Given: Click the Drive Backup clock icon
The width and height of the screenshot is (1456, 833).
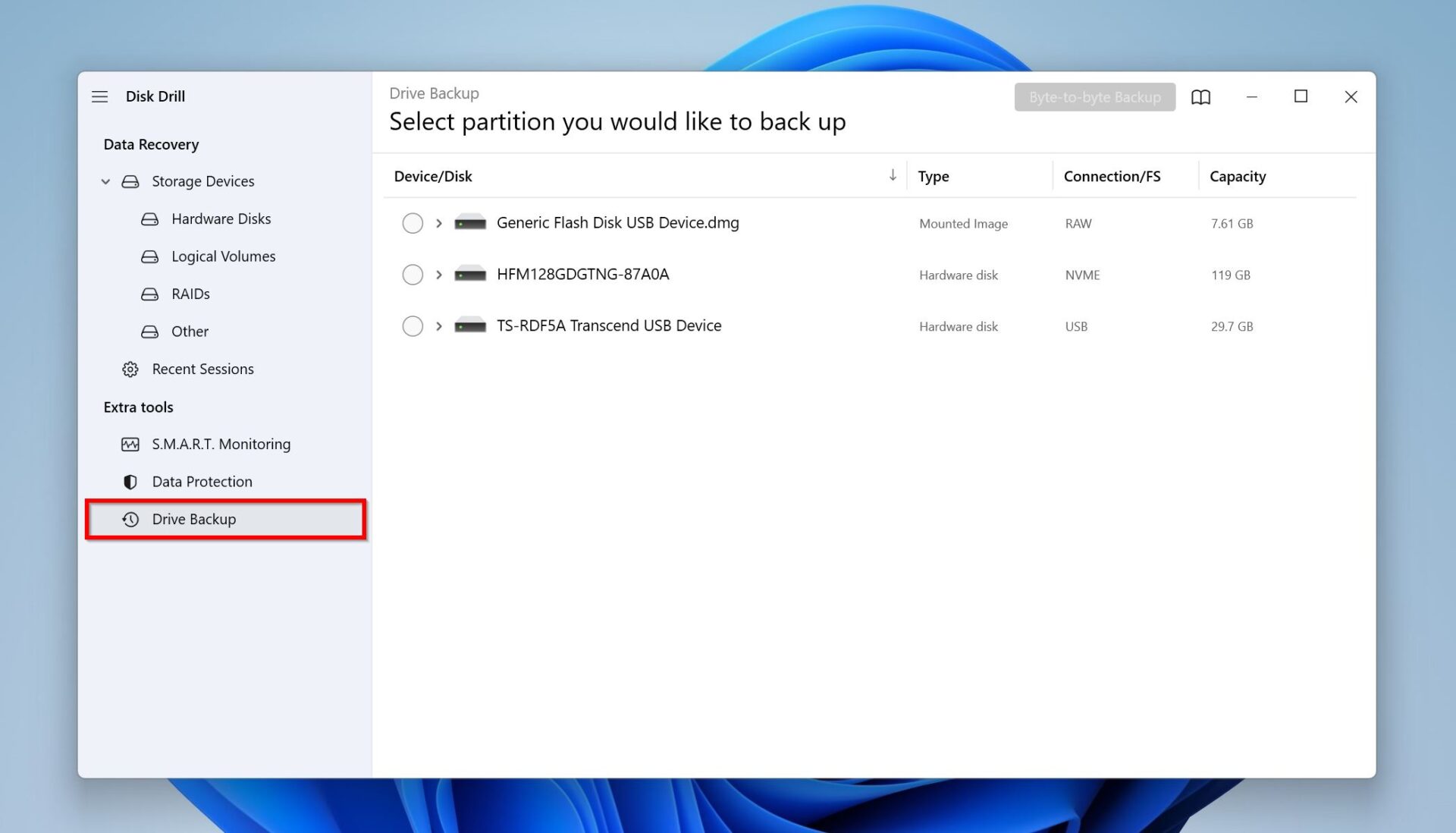Looking at the screenshot, I should point(130,520).
